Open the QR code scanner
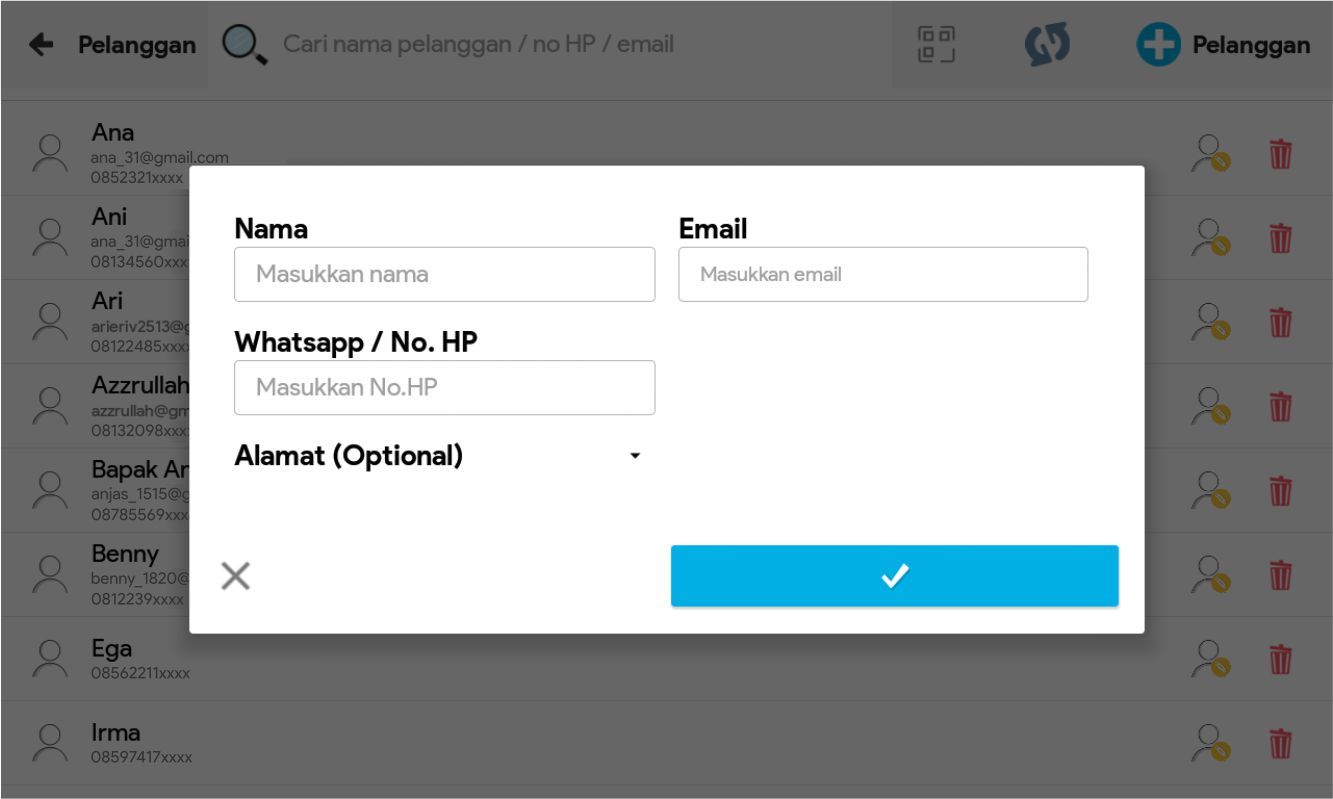Image resolution: width=1333 pixels, height=799 pixels. click(x=936, y=45)
